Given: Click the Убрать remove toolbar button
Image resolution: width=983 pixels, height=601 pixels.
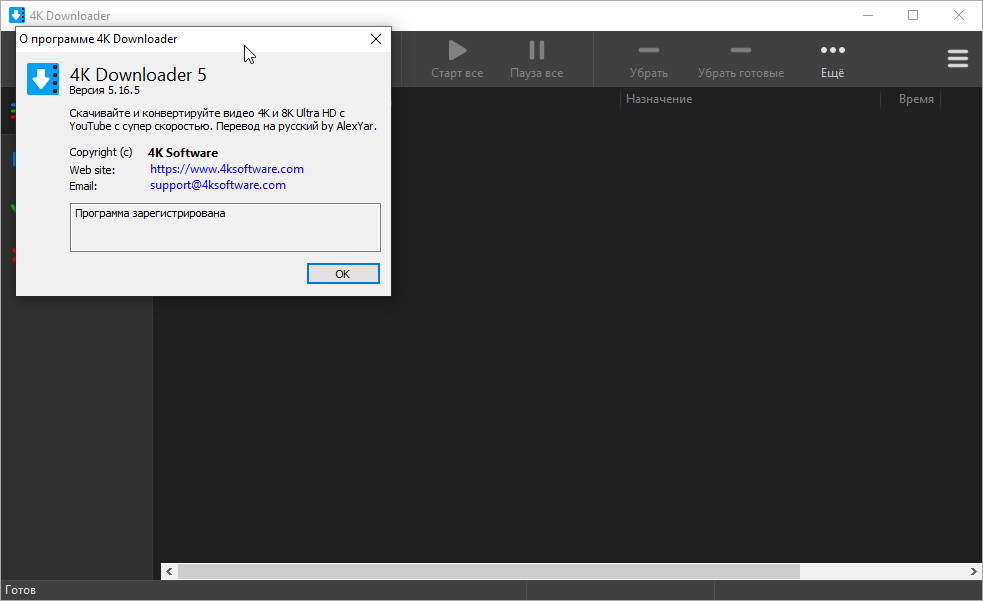Looking at the screenshot, I should tap(648, 60).
